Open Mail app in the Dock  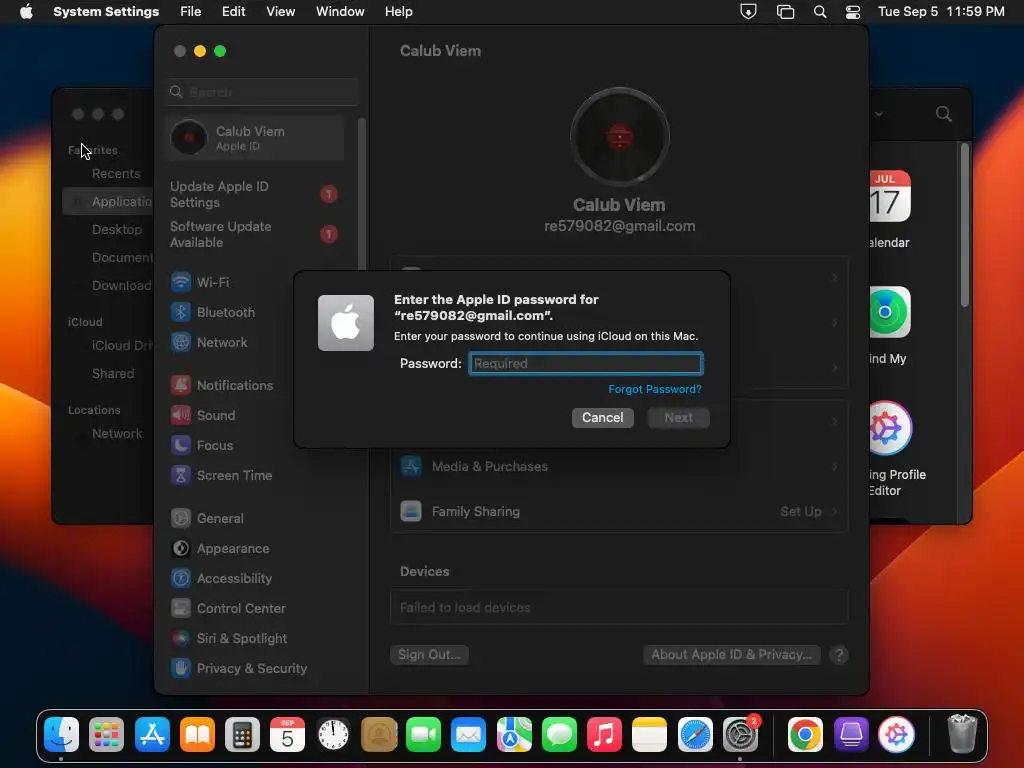(x=469, y=735)
